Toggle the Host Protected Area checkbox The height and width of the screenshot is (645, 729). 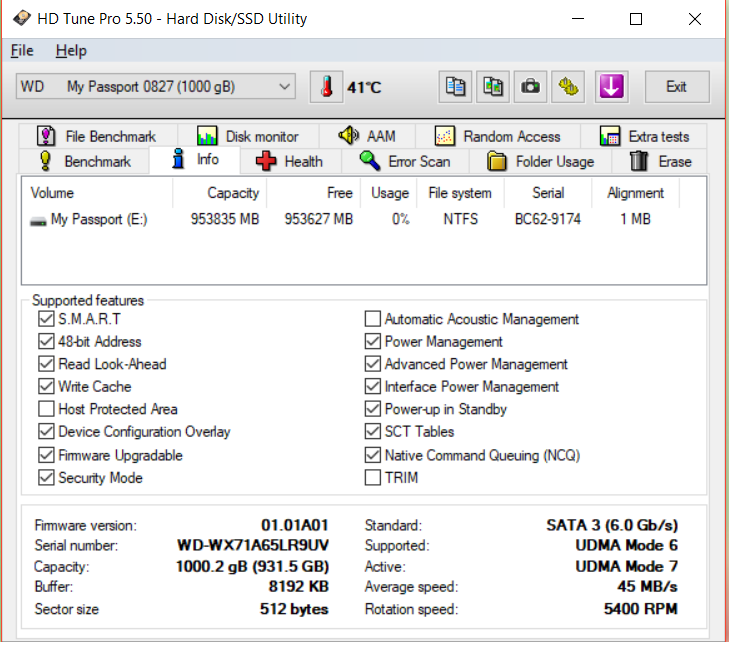pos(46,409)
